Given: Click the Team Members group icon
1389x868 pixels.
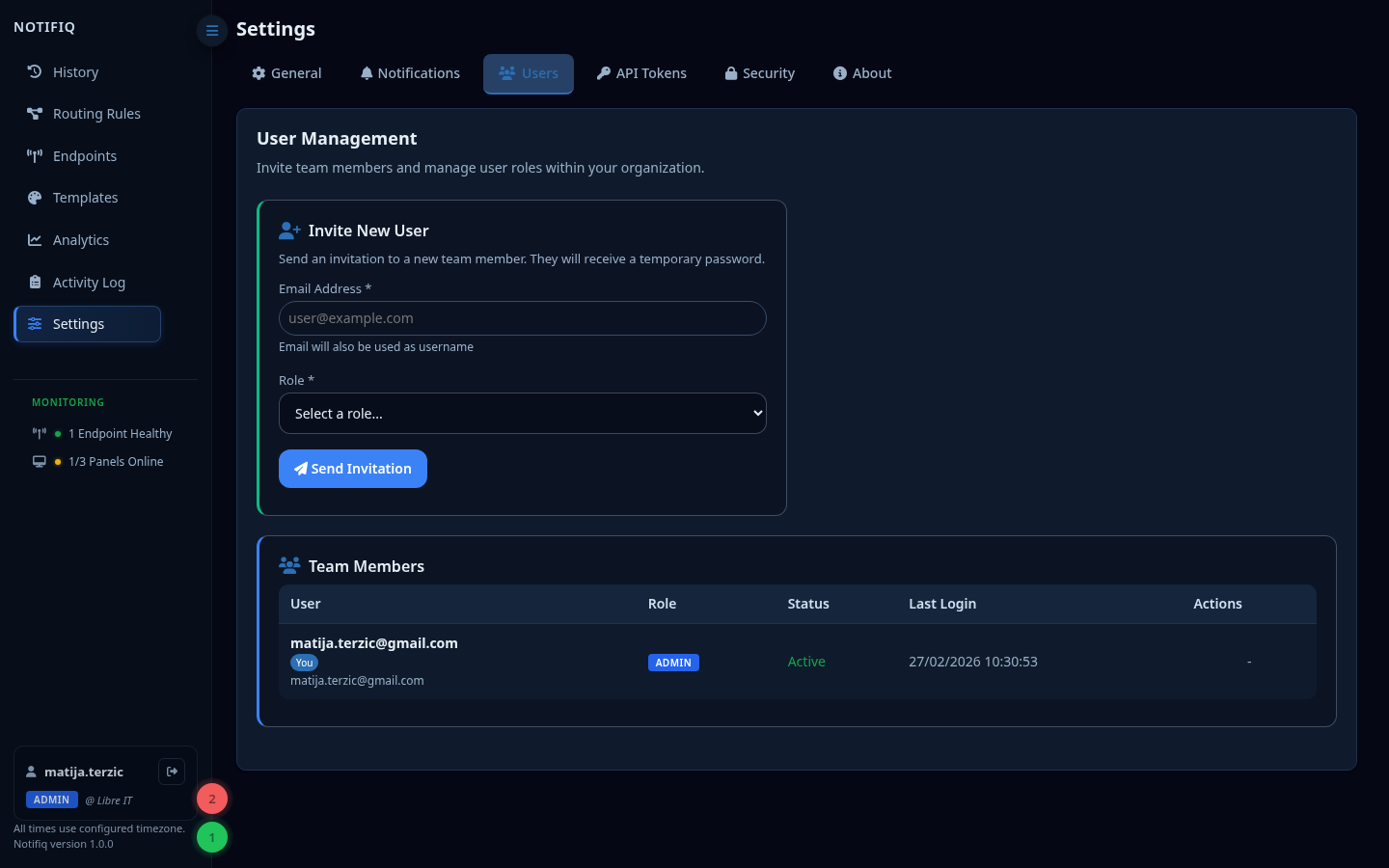Looking at the screenshot, I should (x=289, y=565).
